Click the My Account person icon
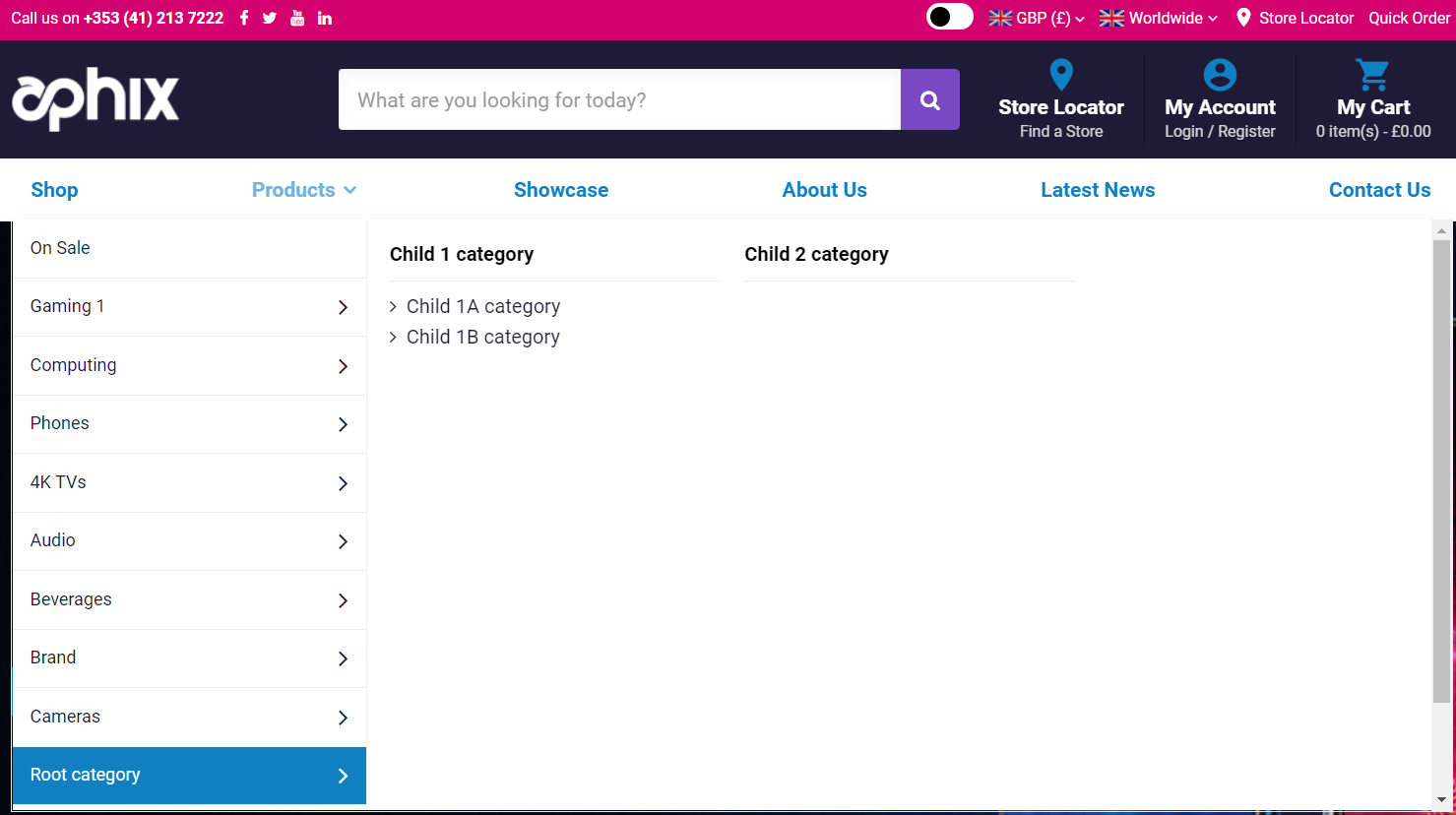Image resolution: width=1456 pixels, height=815 pixels. point(1220,74)
